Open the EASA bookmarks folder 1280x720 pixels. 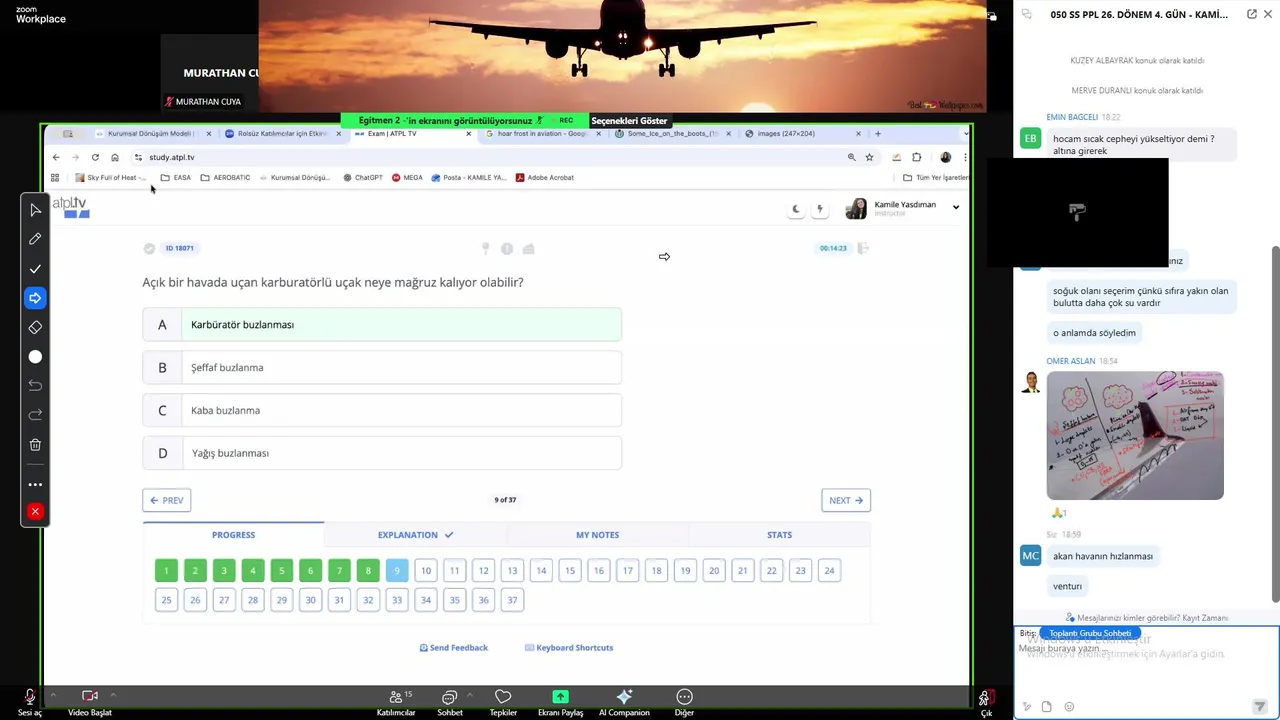point(175,177)
